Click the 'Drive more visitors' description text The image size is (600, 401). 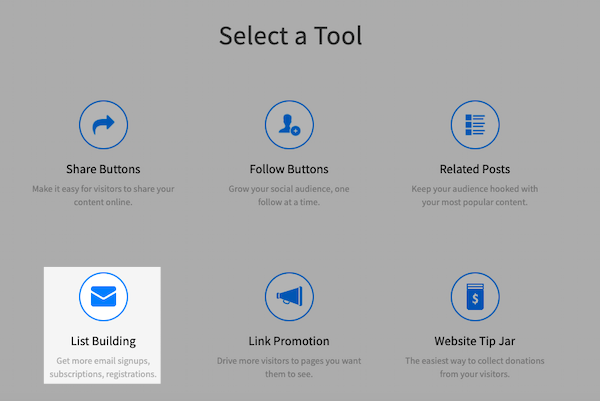click(x=289, y=367)
